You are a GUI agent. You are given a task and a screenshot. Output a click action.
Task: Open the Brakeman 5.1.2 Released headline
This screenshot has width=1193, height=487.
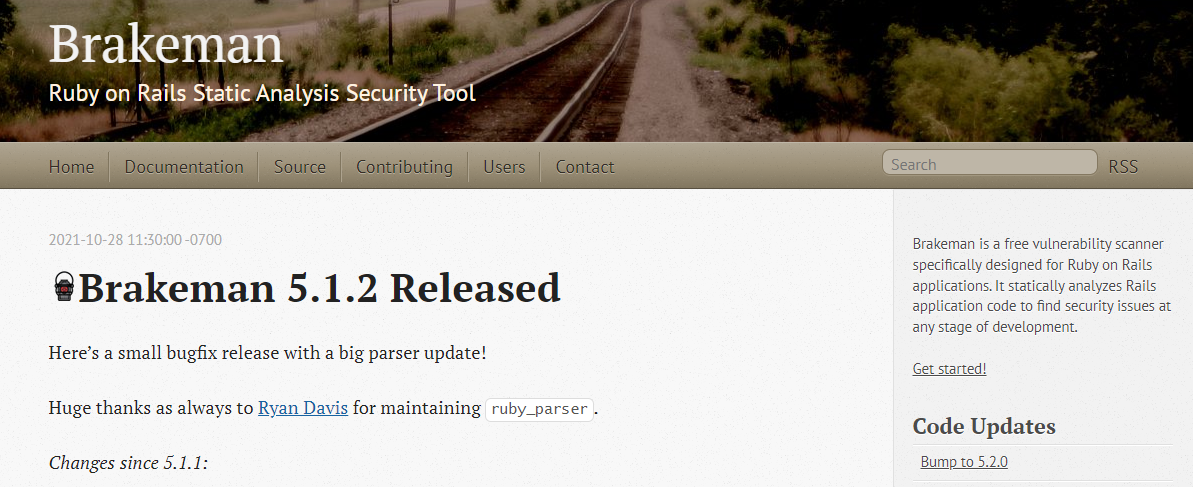(320, 288)
